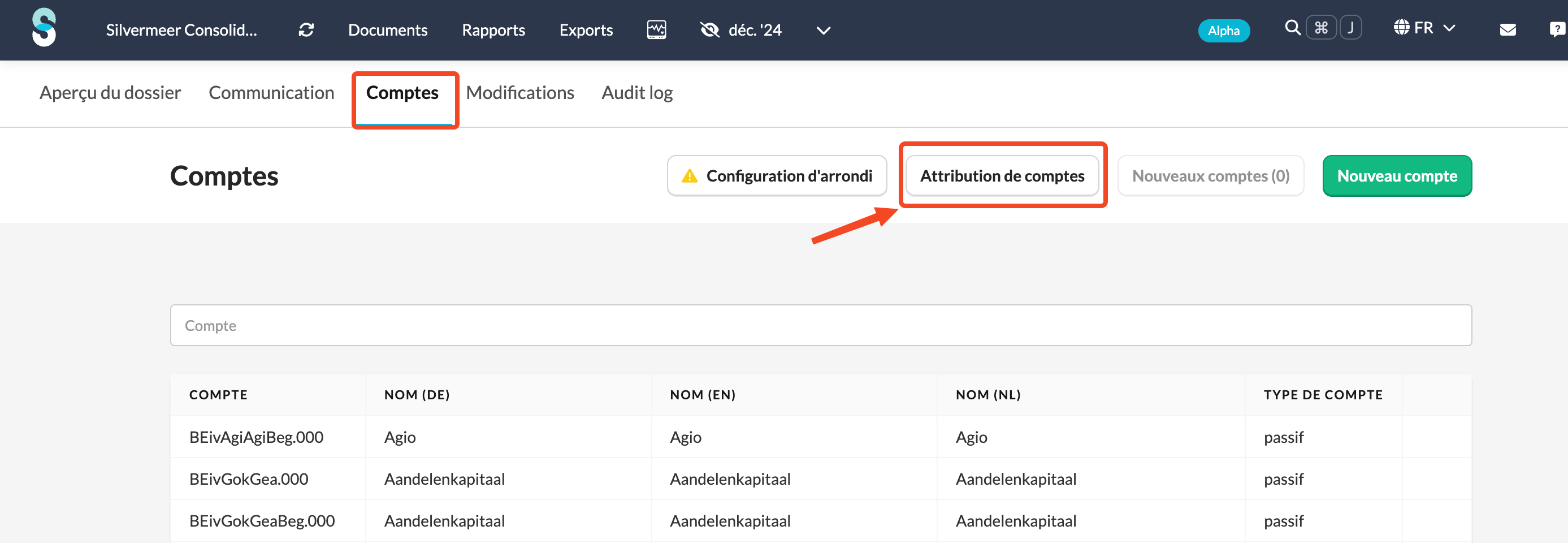Click Attribution de comptes button
The image size is (1568, 543).
pyautogui.click(x=1002, y=175)
